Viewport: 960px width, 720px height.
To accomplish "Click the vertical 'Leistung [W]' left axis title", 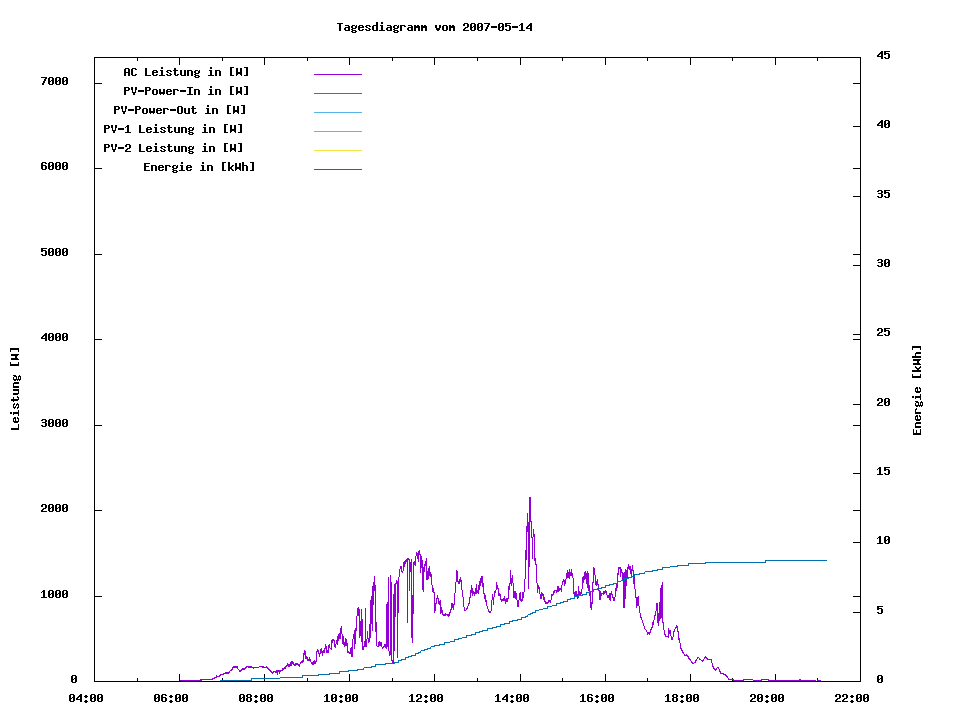I will click(x=15, y=388).
